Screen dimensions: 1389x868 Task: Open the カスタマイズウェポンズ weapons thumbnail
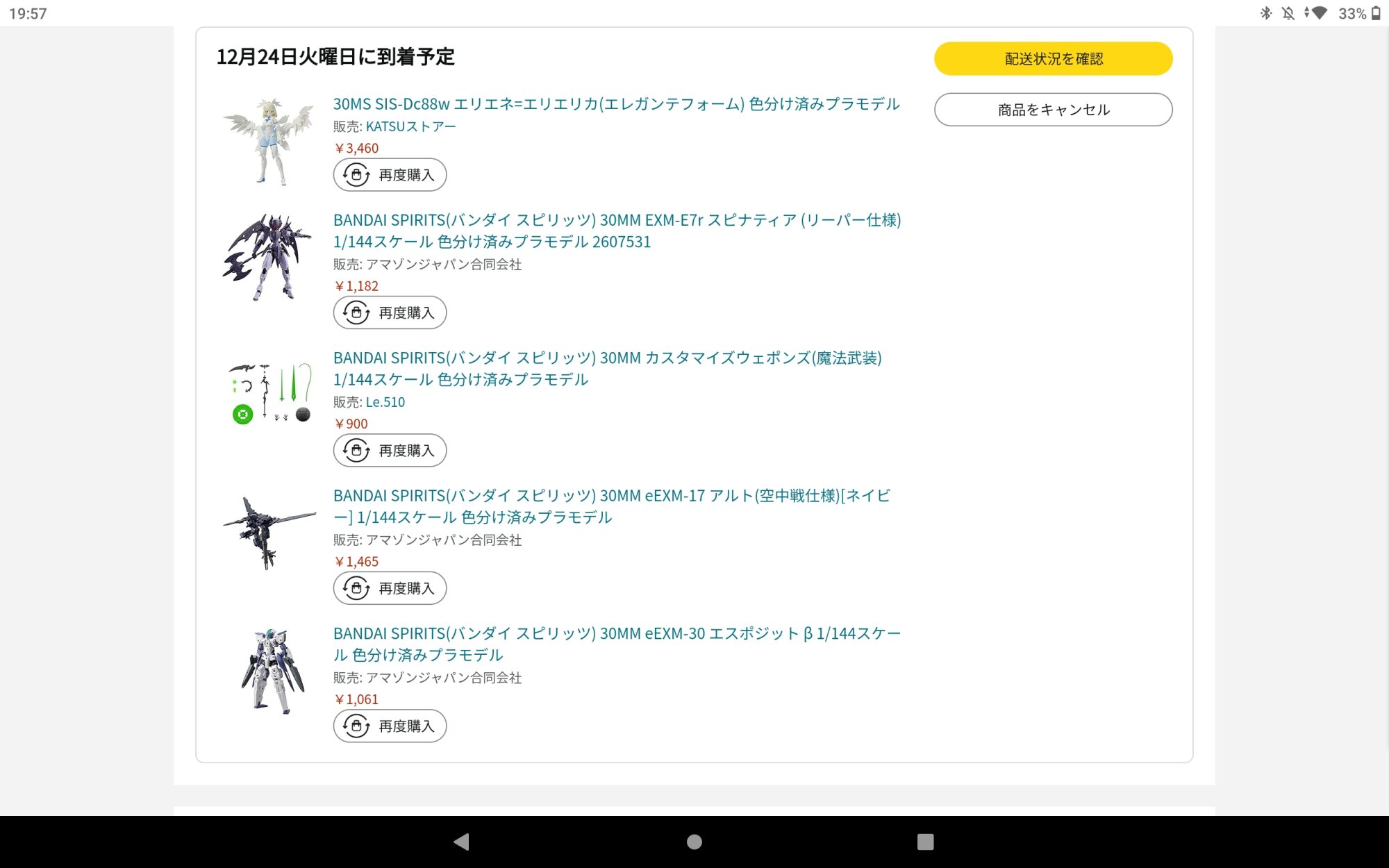[269, 393]
